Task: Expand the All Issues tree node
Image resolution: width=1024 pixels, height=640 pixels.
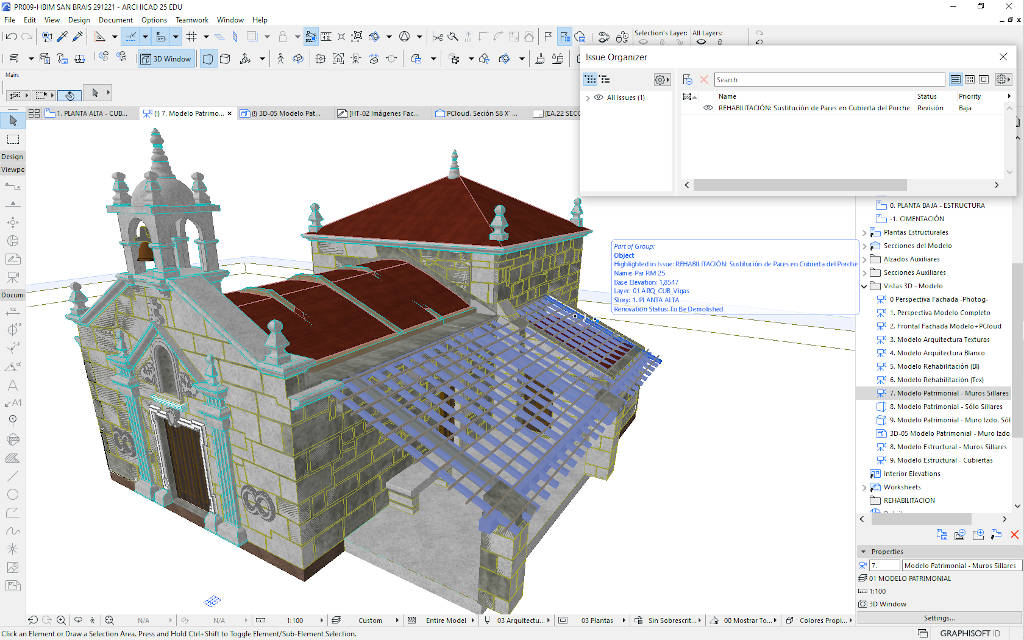Action: pyautogui.click(x=587, y=98)
